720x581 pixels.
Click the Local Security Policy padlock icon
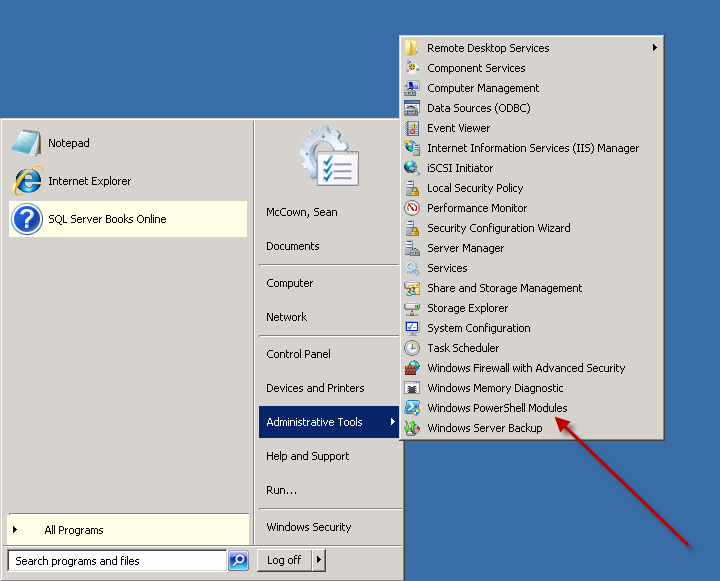(412, 188)
